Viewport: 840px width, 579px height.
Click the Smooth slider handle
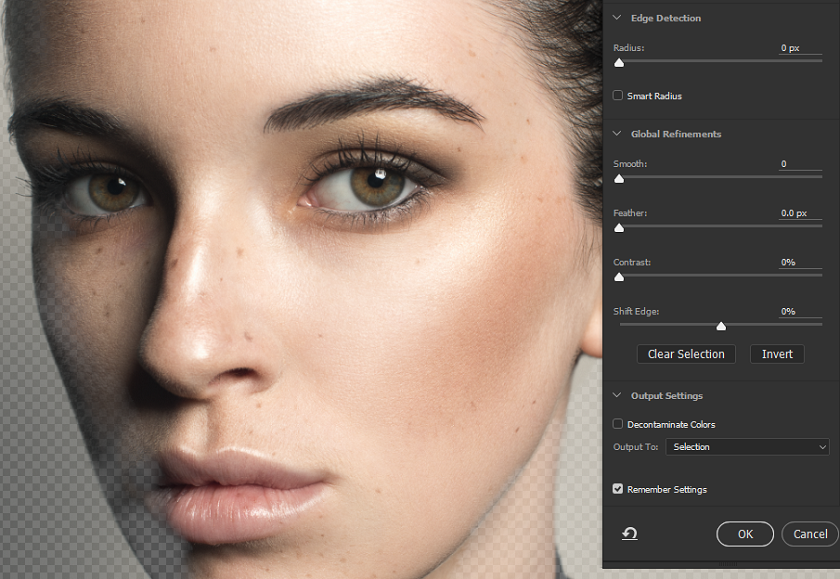tap(619, 179)
